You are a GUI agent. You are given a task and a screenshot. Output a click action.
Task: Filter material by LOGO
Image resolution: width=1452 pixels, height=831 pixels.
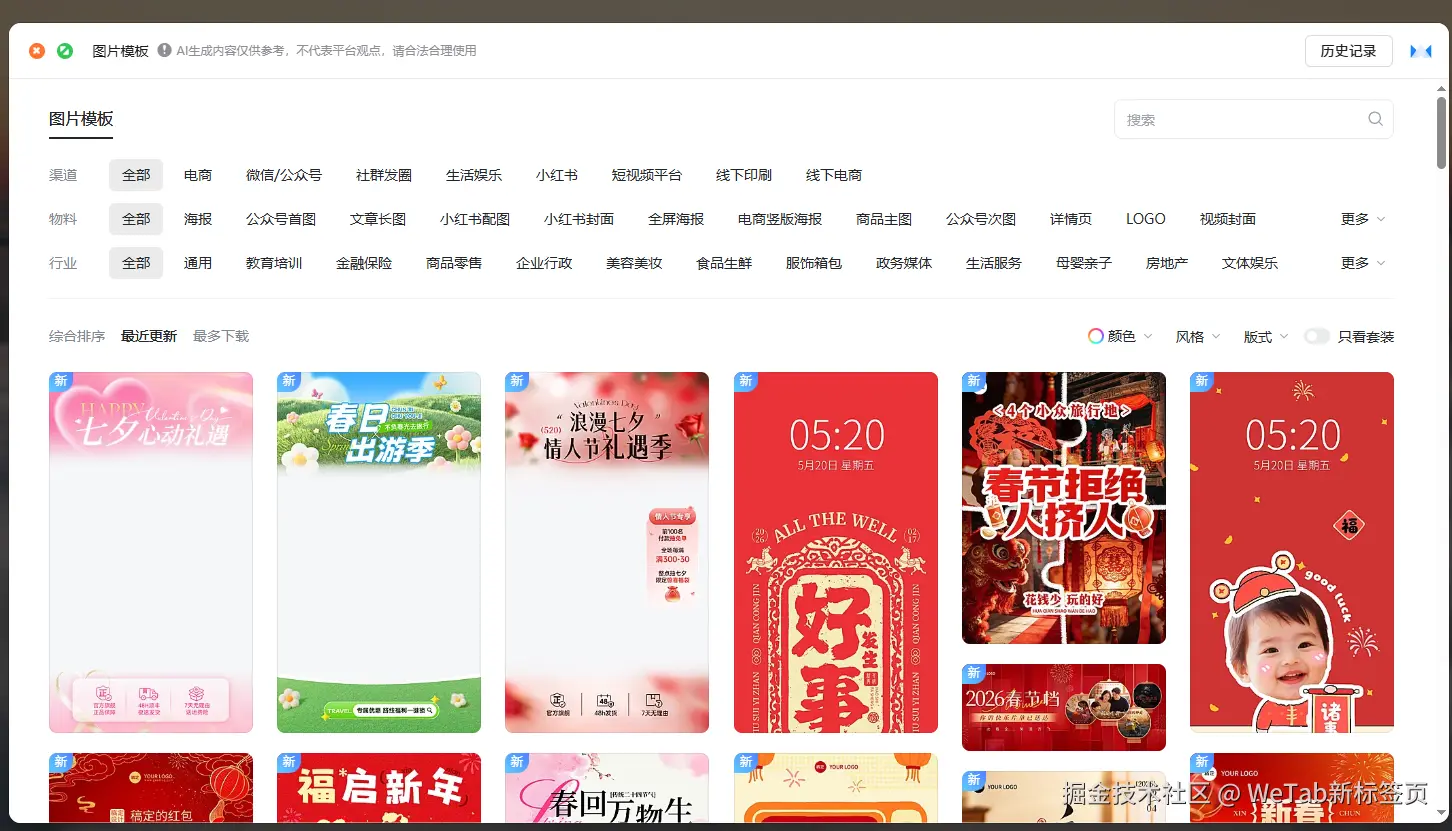[1146, 219]
